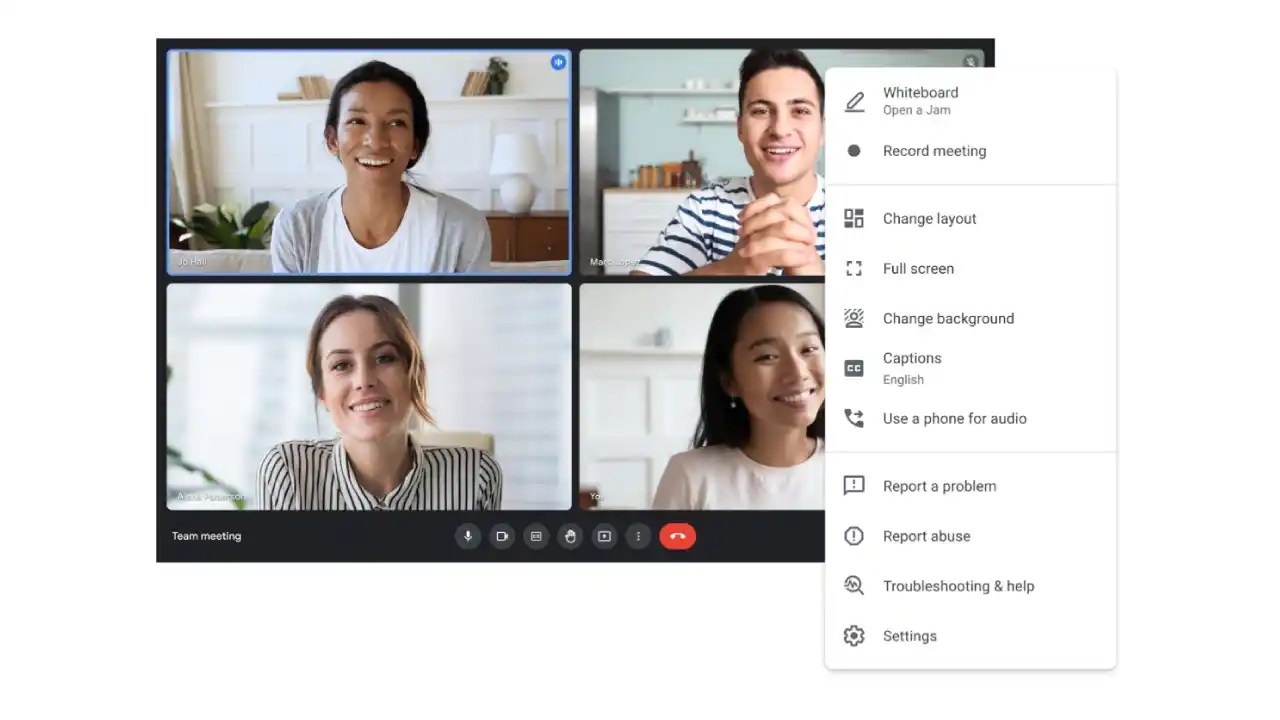Open Troubleshooting & help
The image size is (1280, 720).
point(958,586)
